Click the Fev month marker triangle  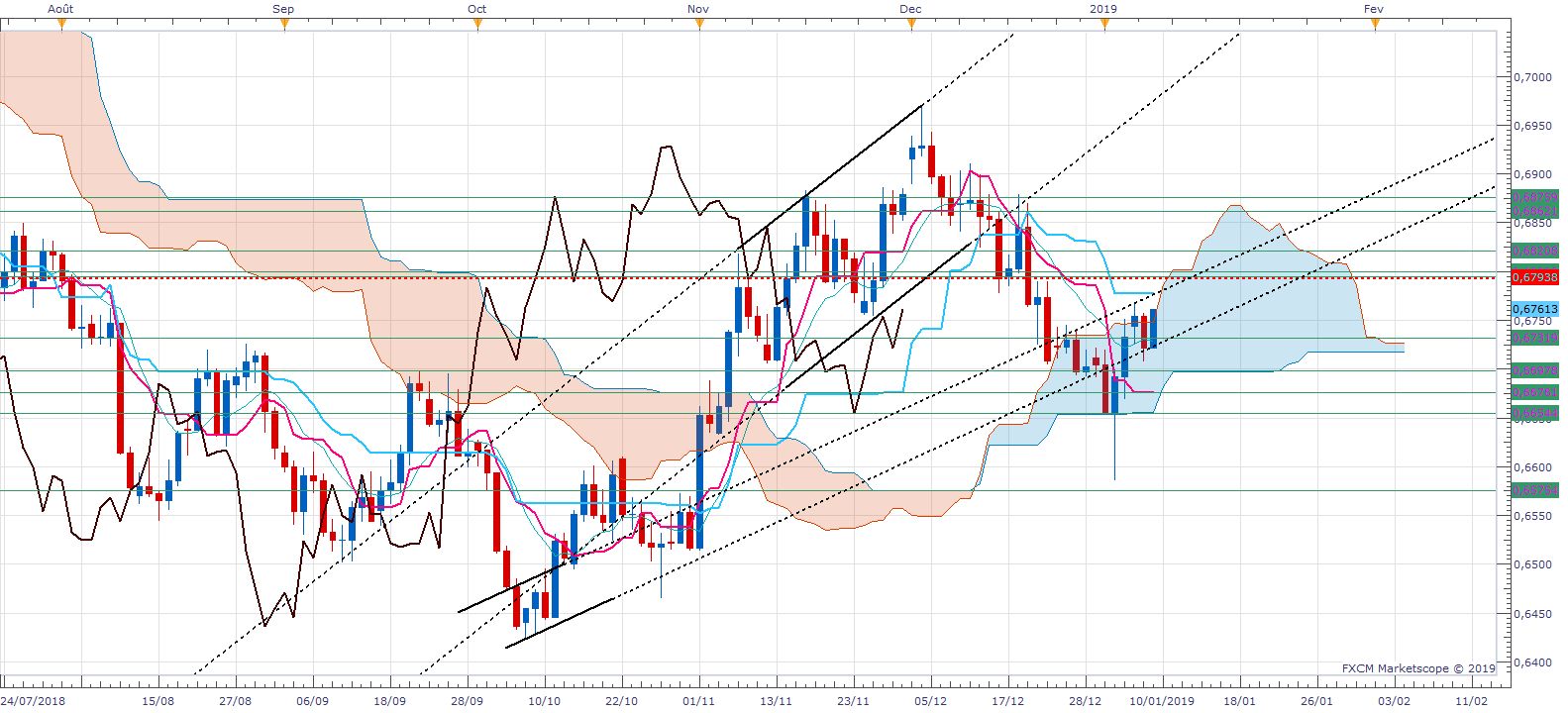click(1376, 24)
